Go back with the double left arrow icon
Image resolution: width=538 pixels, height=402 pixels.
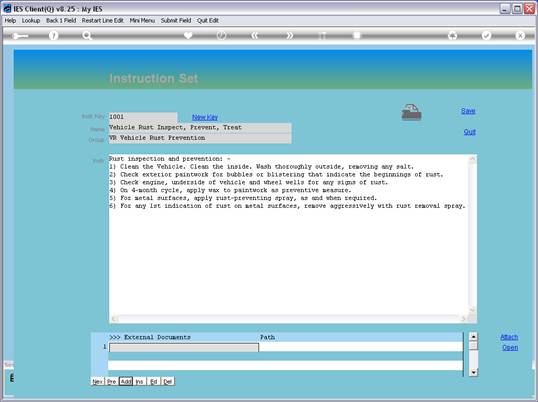(x=254, y=35)
